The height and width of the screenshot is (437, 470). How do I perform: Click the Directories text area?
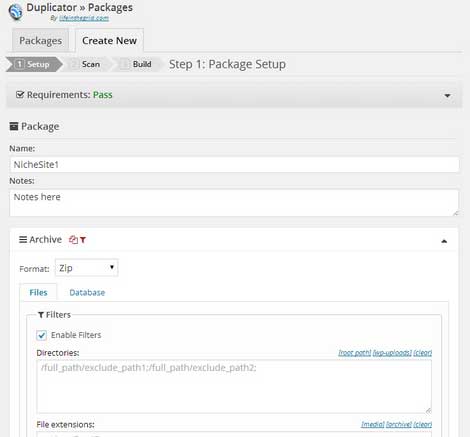tap(234, 386)
